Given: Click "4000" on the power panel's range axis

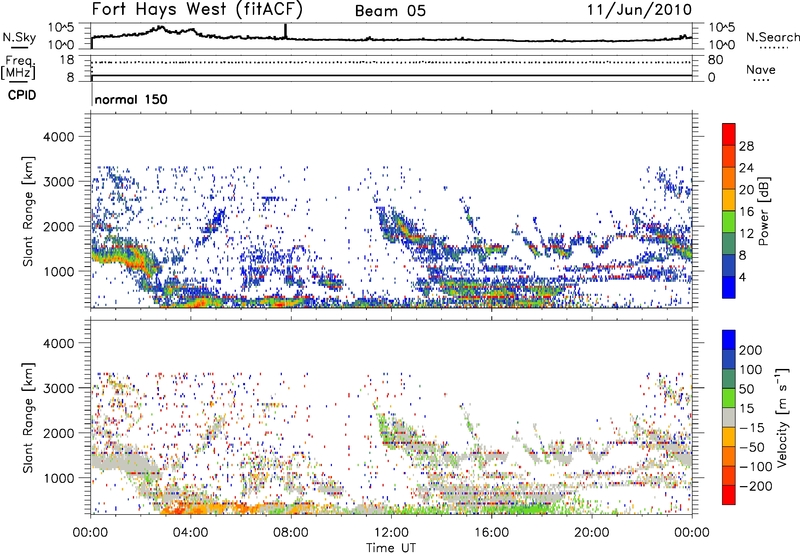Looking at the screenshot, I should [x=58, y=137].
